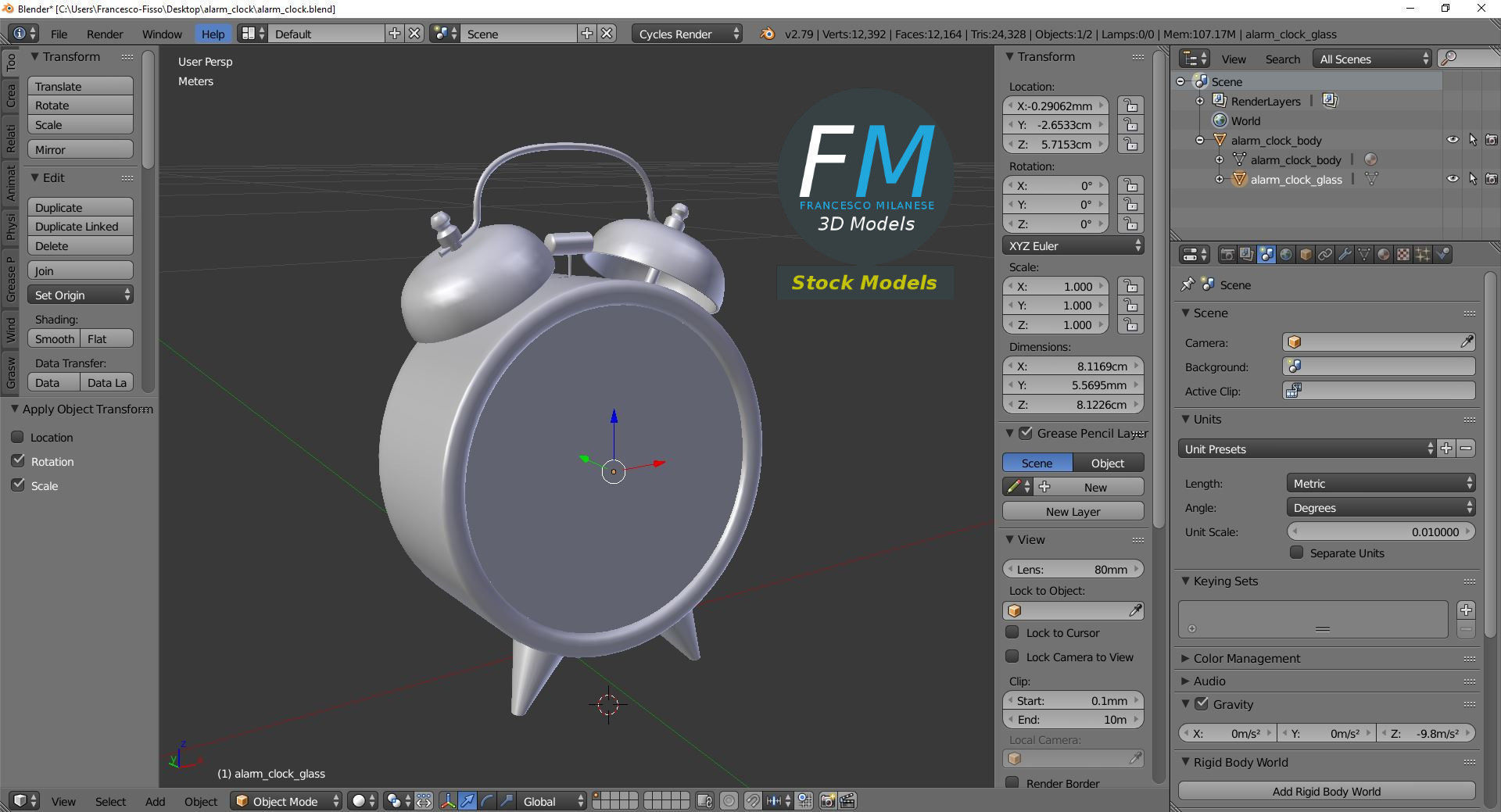Click the Translate button
1501x812 pixels.
(x=81, y=86)
